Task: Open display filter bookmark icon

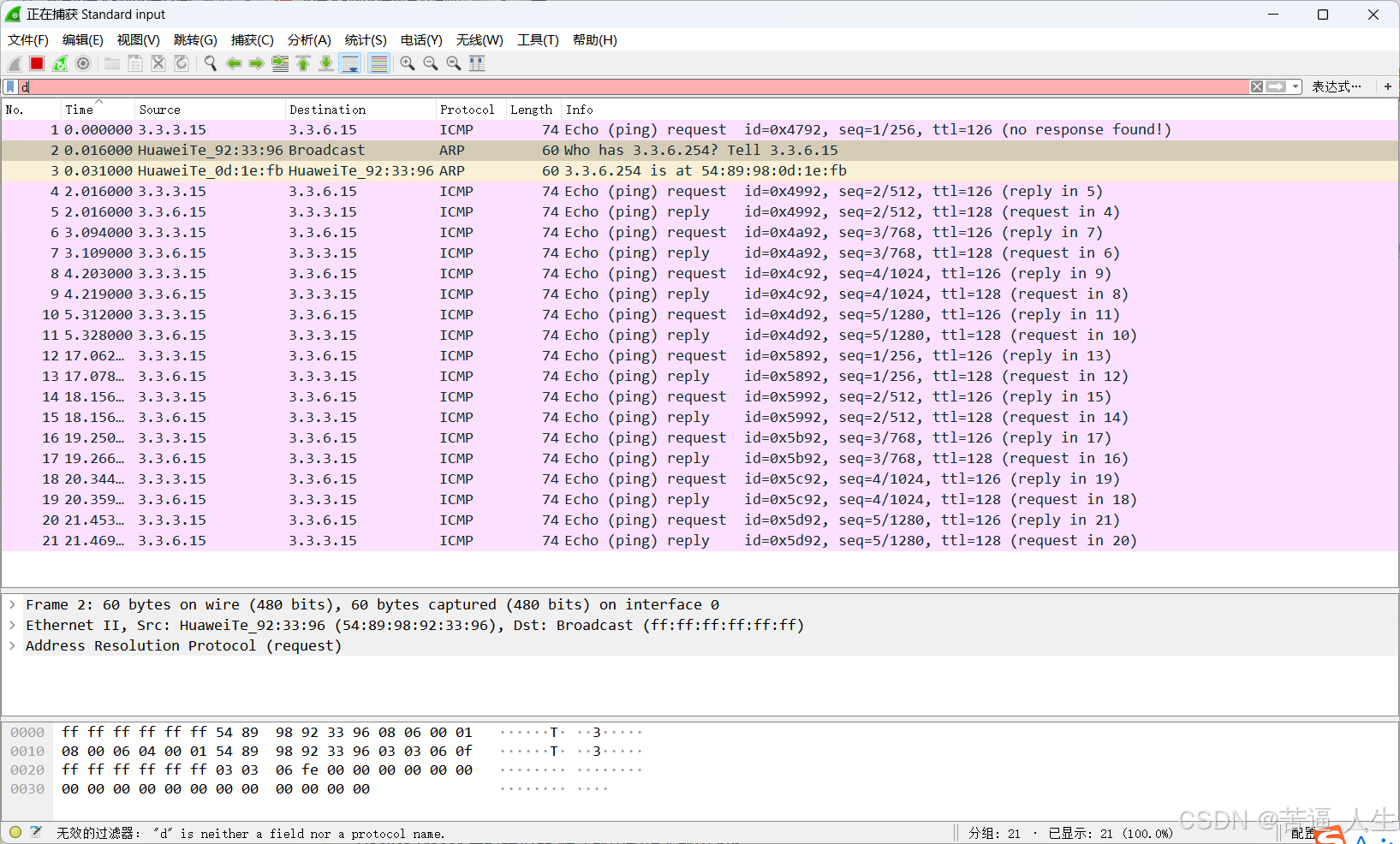Action: pyautogui.click(x=10, y=86)
